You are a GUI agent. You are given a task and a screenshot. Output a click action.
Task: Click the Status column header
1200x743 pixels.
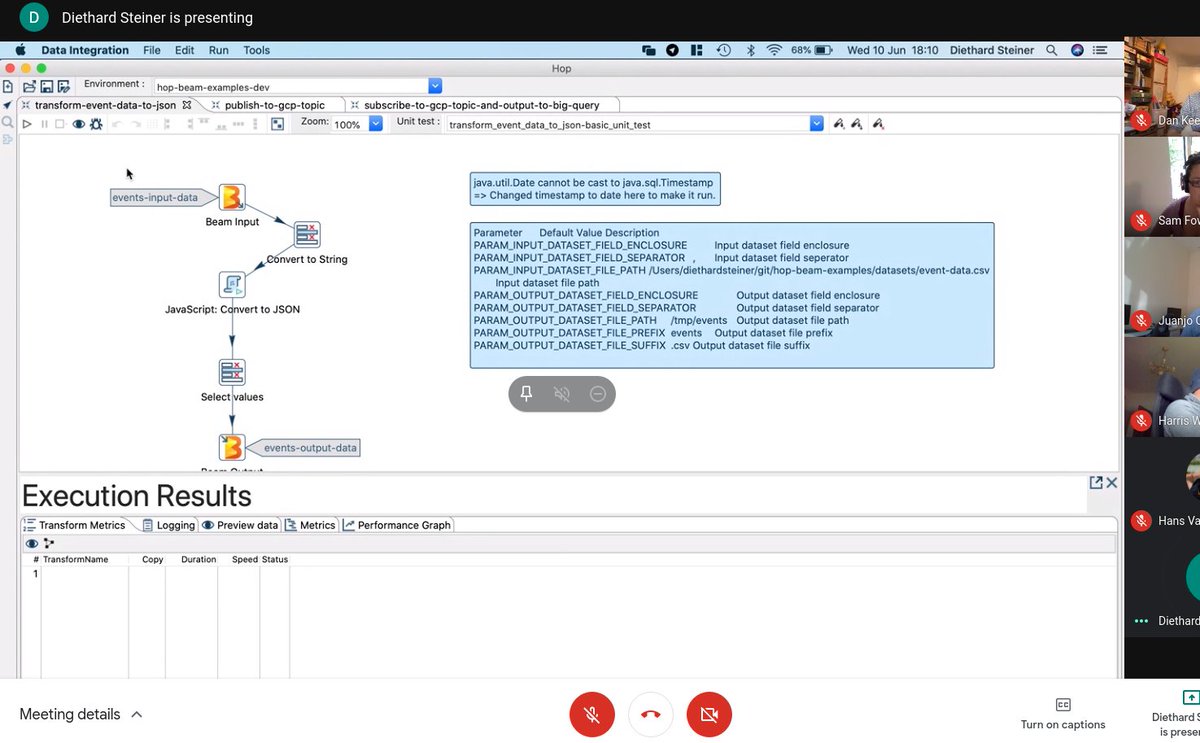point(275,560)
